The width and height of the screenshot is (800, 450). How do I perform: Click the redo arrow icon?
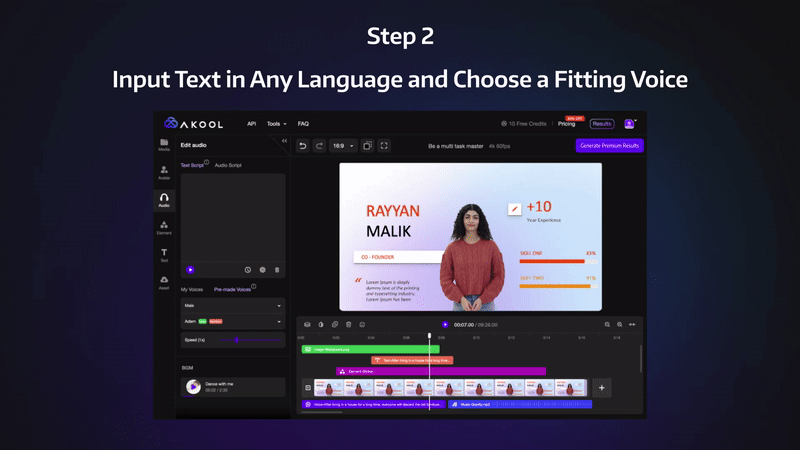pos(319,146)
